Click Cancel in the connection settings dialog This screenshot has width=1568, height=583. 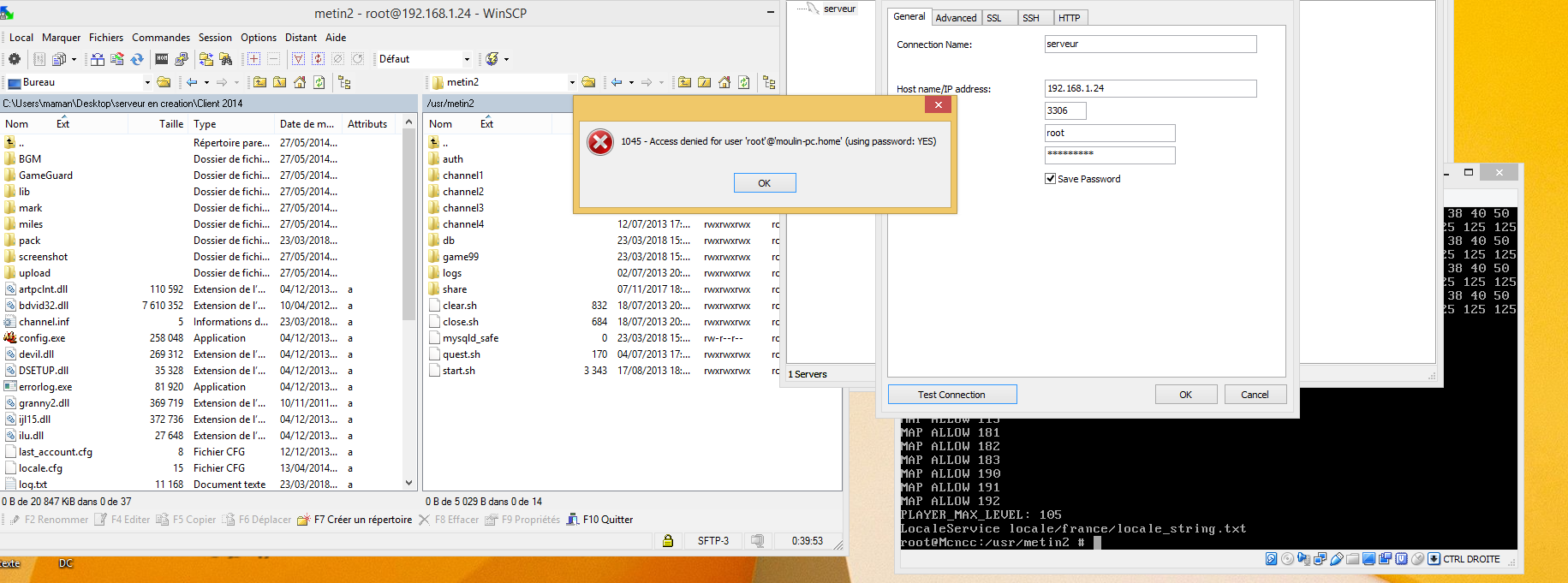click(1255, 395)
